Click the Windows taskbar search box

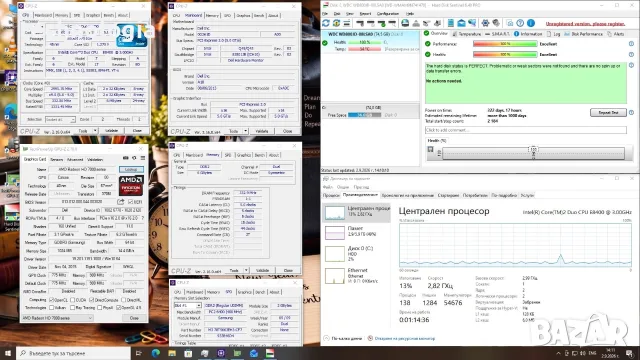(x=73, y=353)
